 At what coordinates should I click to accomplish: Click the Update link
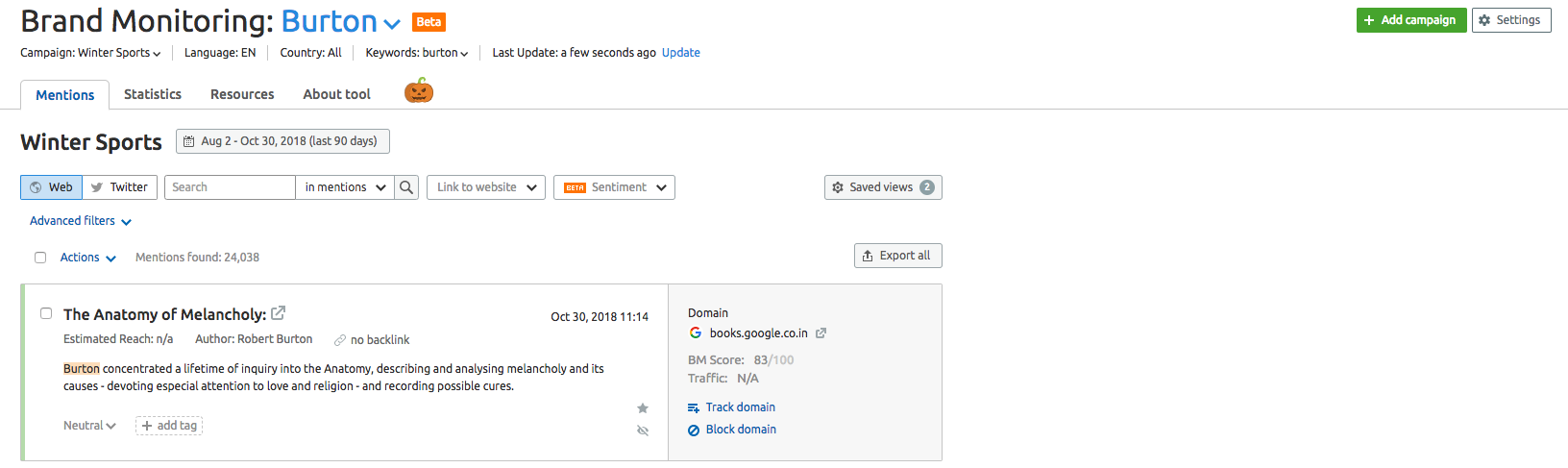[681, 53]
